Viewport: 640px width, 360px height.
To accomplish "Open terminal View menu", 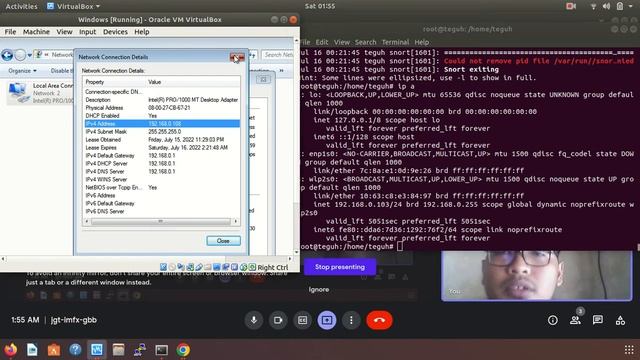I will (x=342, y=42).
